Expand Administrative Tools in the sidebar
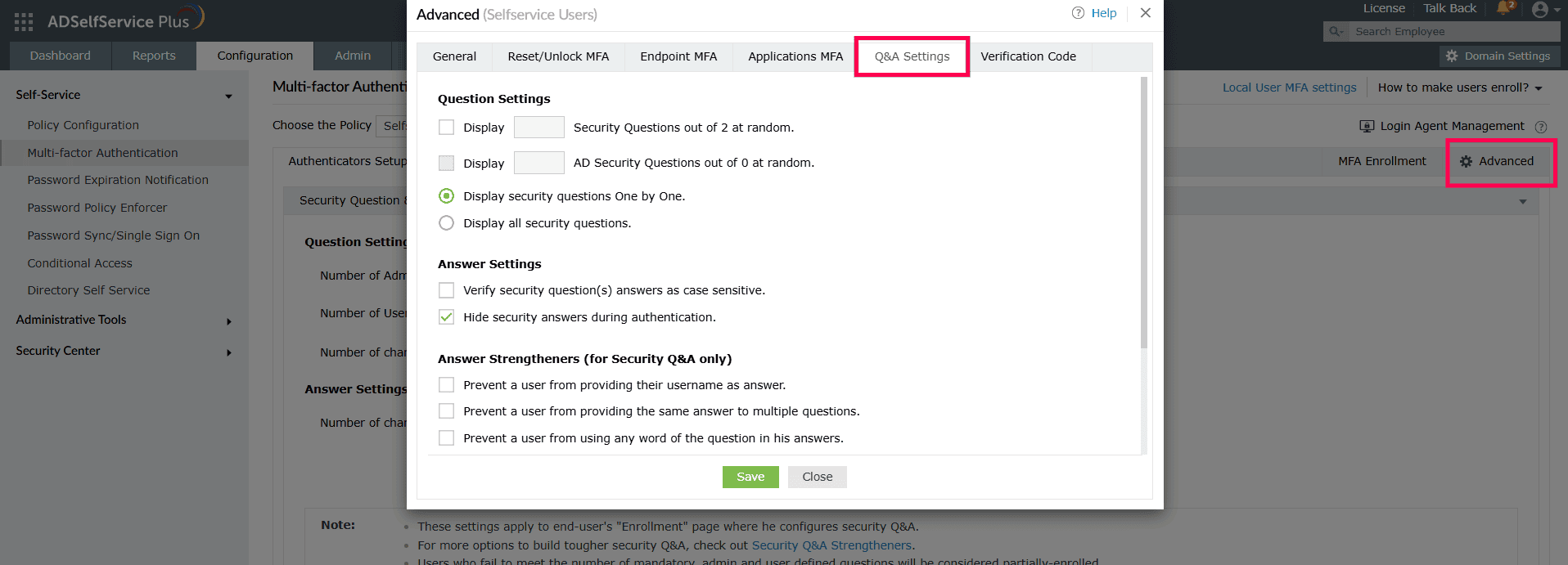Screen dimensions: 1568x565 click(229, 321)
